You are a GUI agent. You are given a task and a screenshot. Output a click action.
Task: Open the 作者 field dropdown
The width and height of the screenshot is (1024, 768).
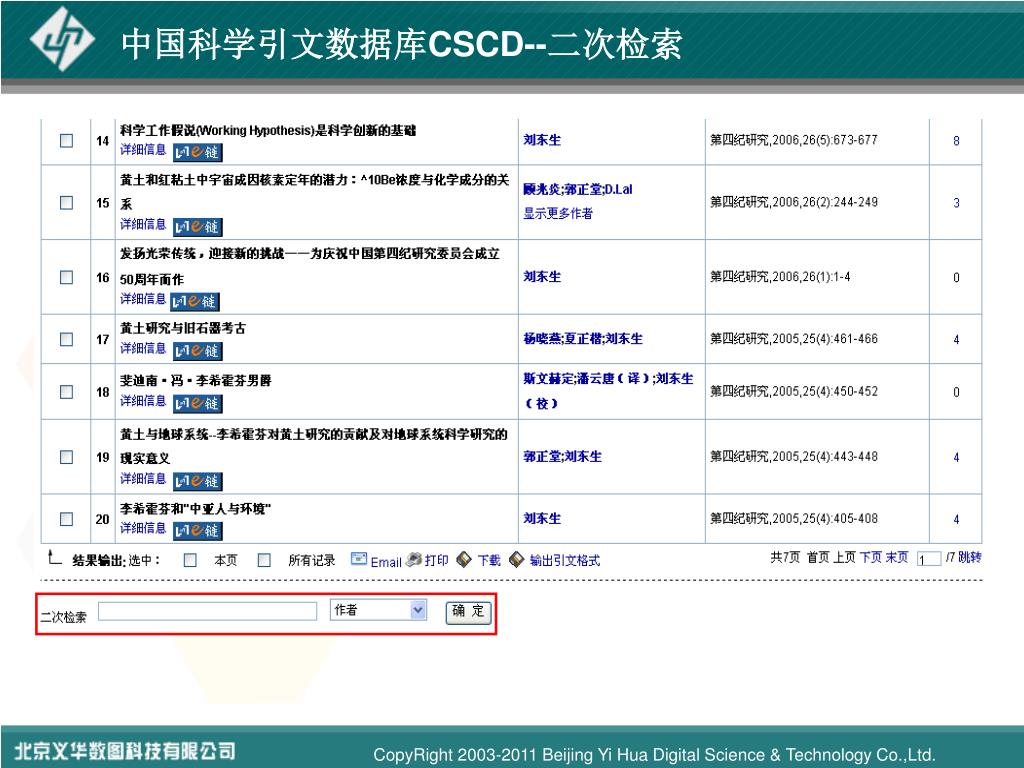(x=379, y=610)
